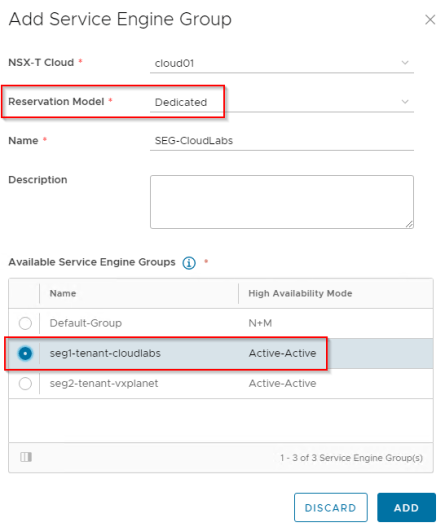Close the Add Service Engine Group dialog
The height and width of the screenshot is (527, 445).
tap(430, 19)
